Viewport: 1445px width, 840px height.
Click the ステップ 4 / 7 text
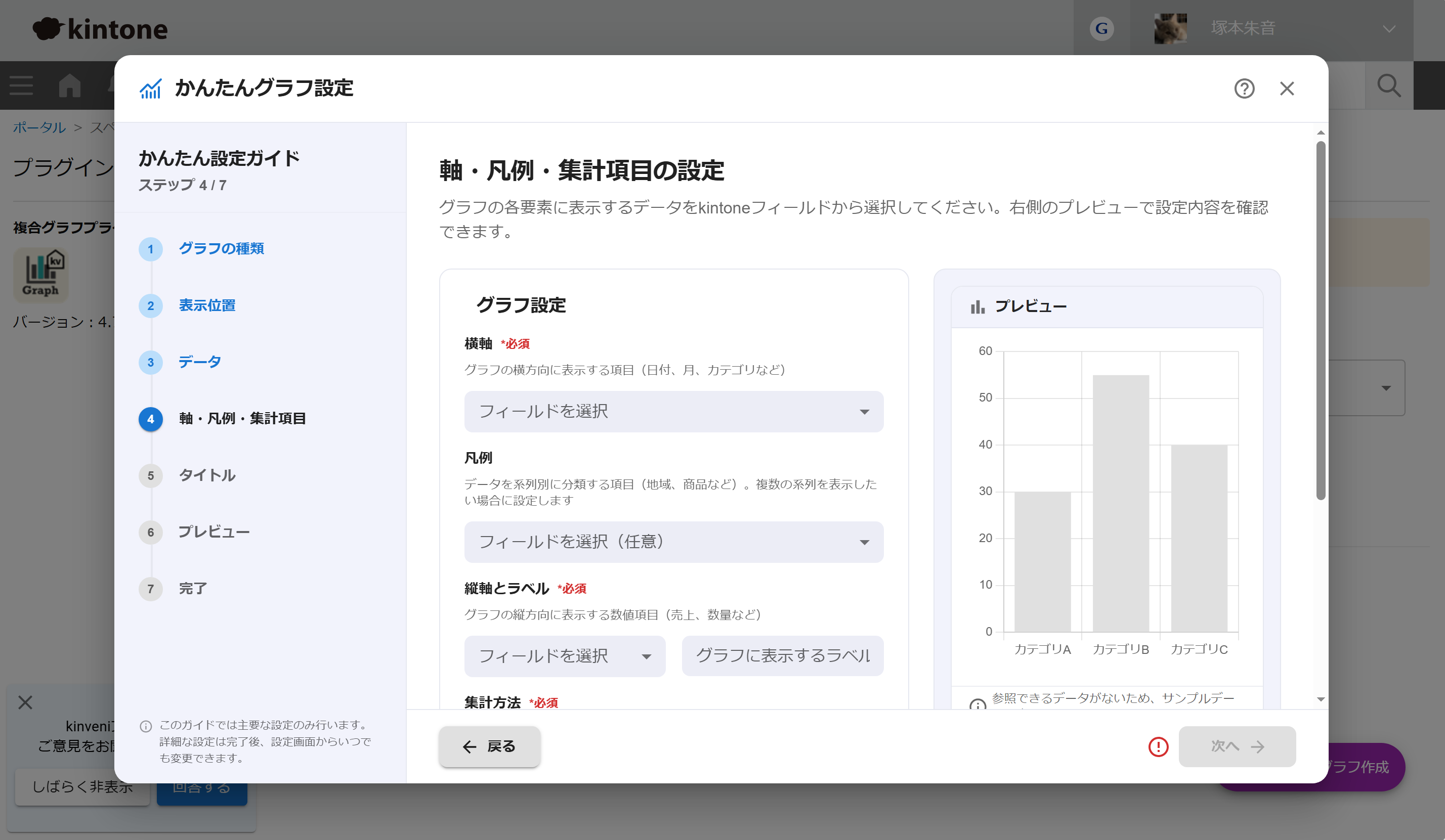(182, 185)
